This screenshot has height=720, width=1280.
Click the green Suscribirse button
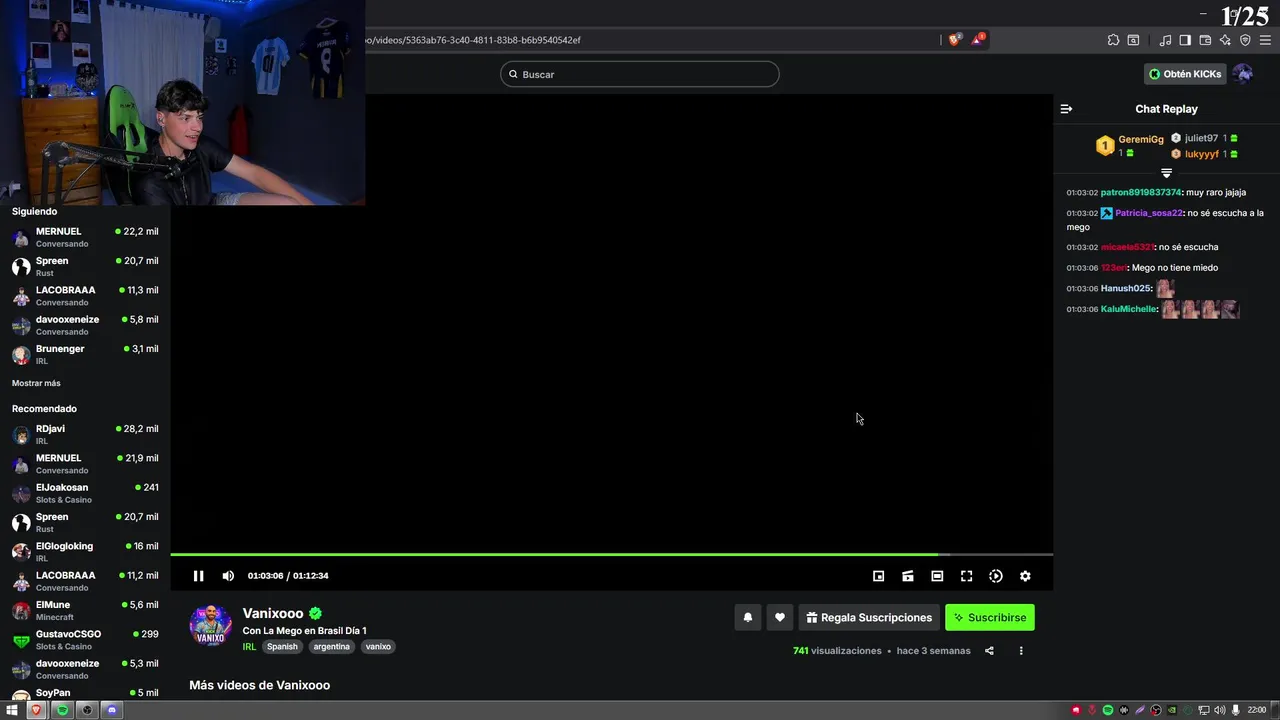990,618
